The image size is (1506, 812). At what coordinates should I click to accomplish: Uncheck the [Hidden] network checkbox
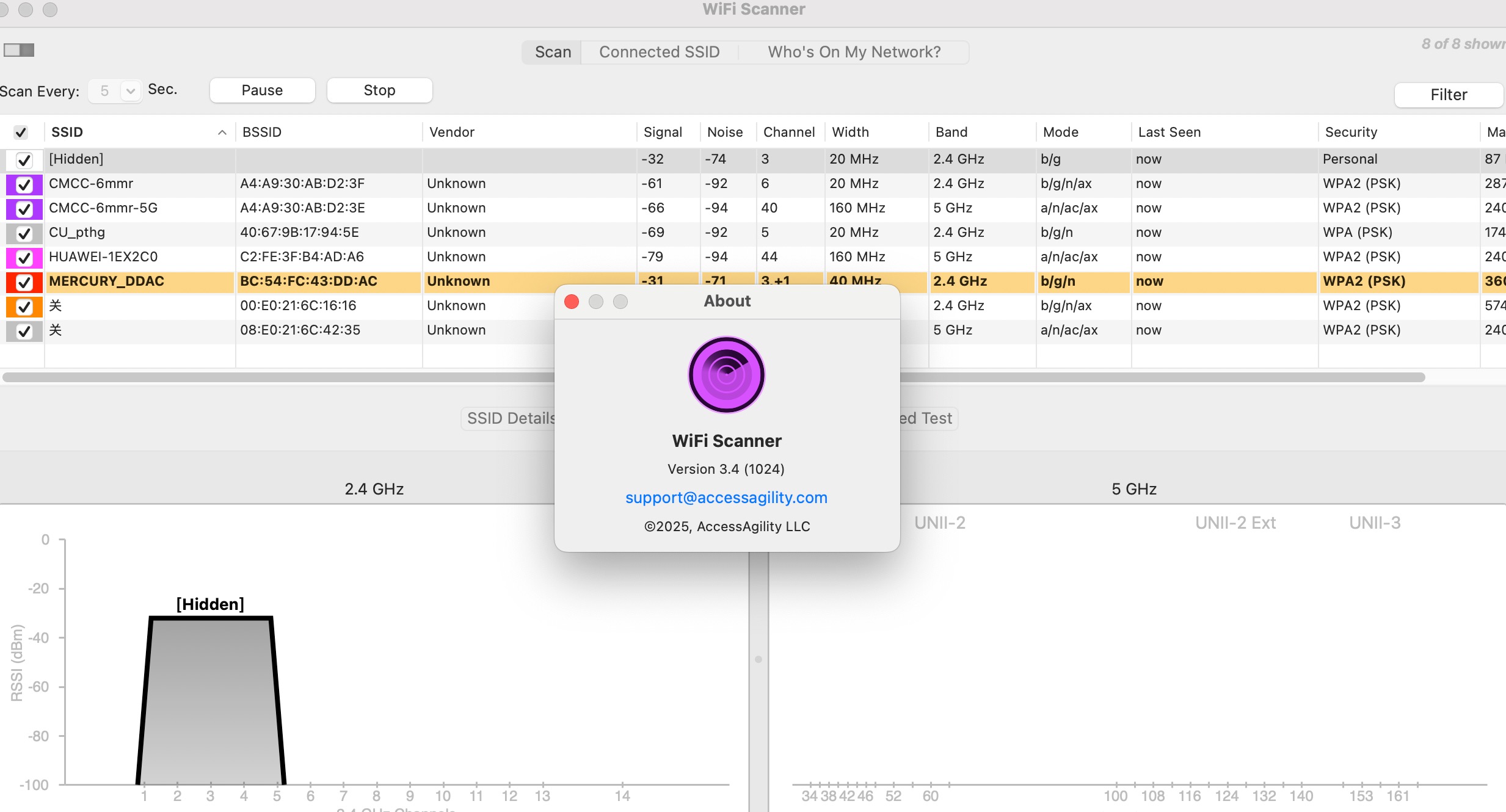(24, 160)
